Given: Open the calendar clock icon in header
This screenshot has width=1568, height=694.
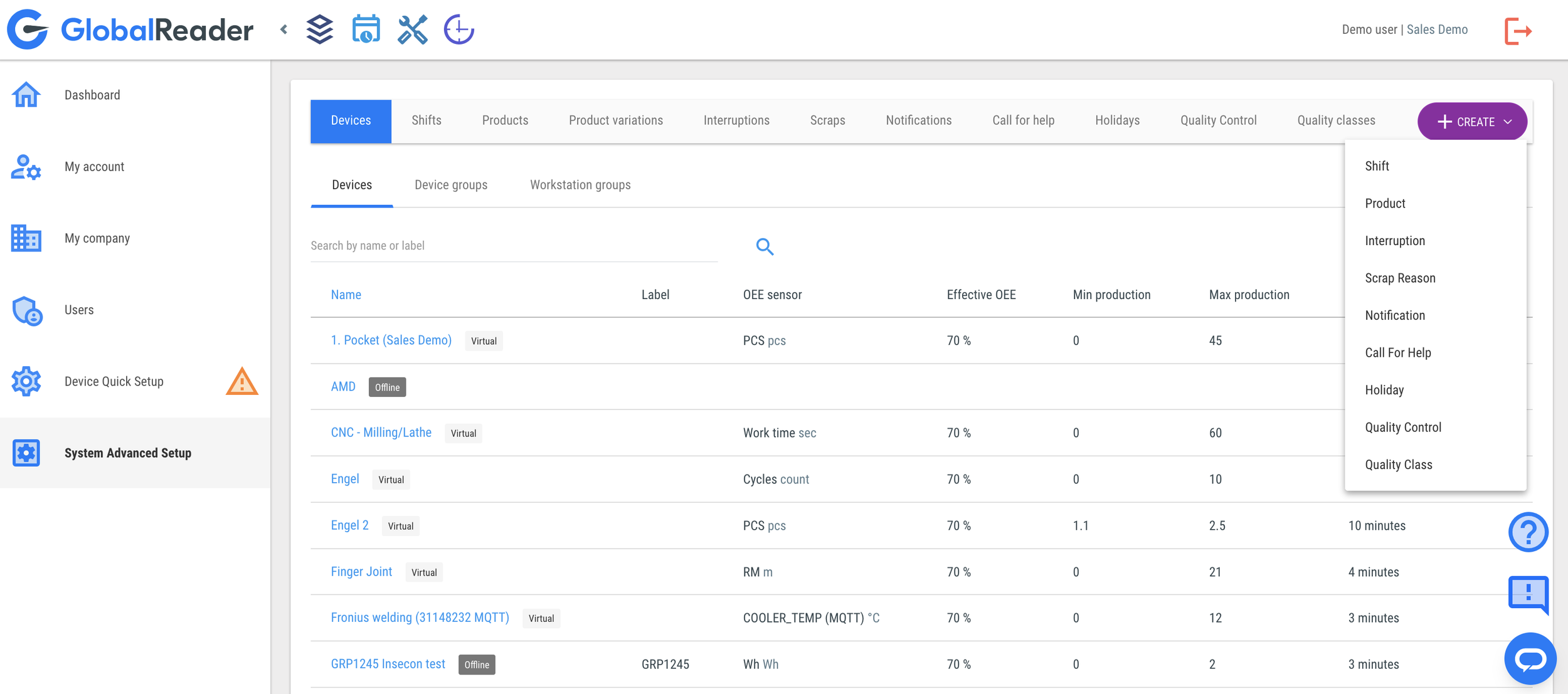Looking at the screenshot, I should pos(366,29).
